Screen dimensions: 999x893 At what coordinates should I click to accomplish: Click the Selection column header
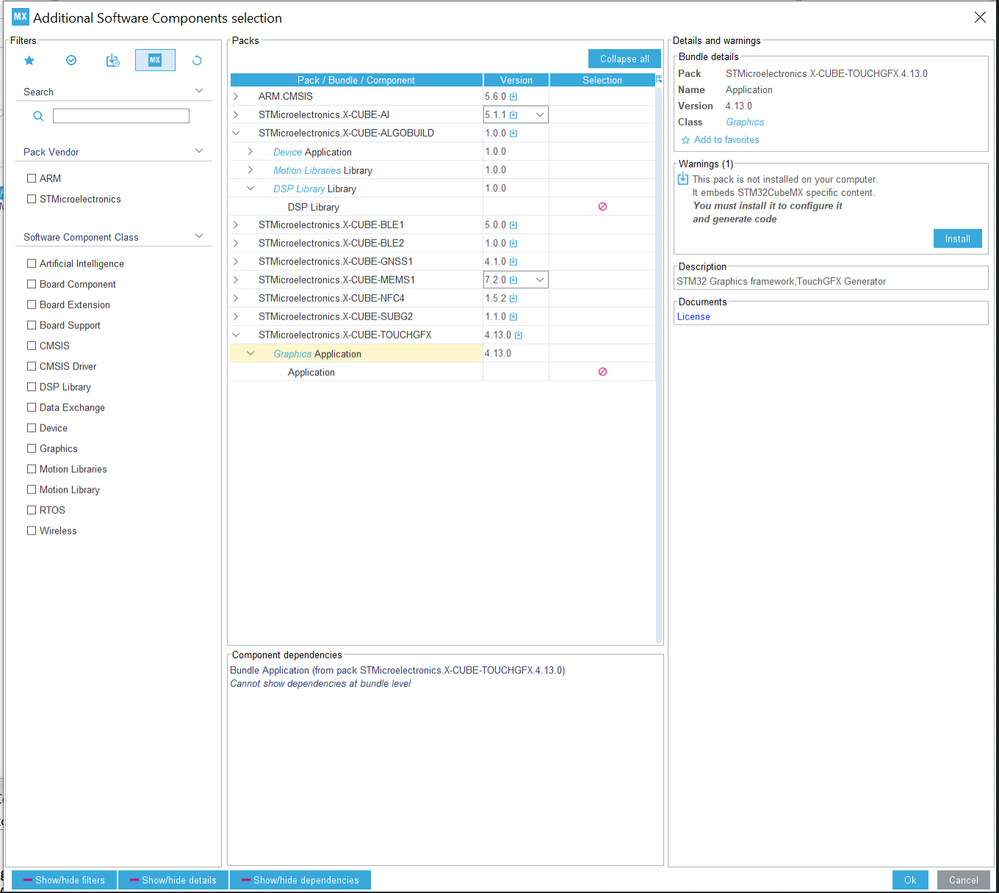602,80
